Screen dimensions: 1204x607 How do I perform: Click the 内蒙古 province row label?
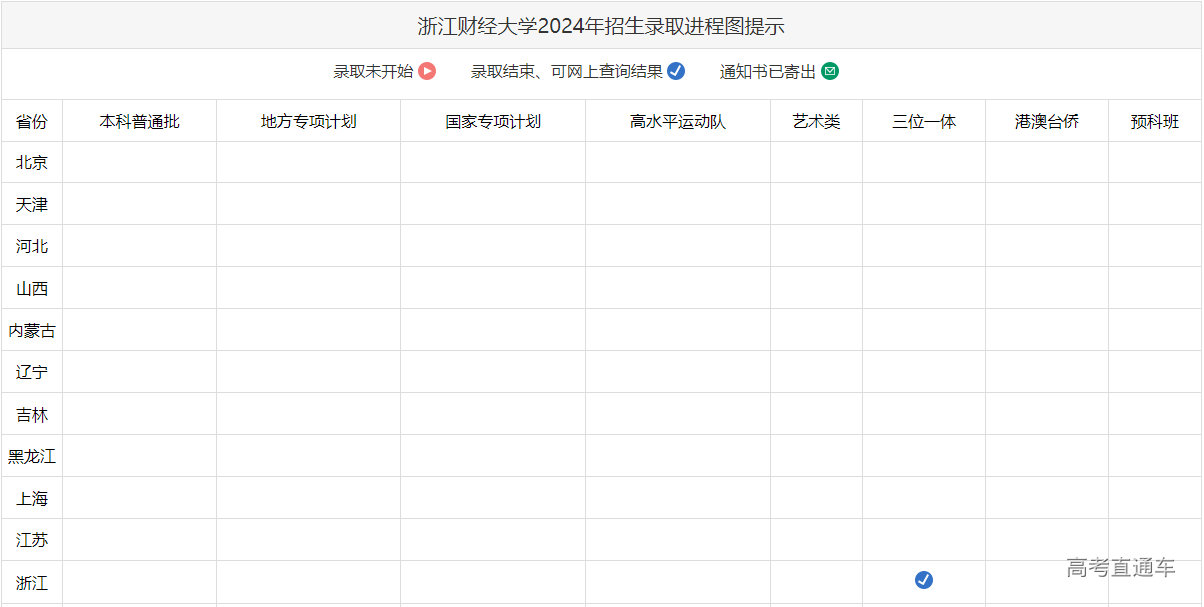tap(32, 330)
